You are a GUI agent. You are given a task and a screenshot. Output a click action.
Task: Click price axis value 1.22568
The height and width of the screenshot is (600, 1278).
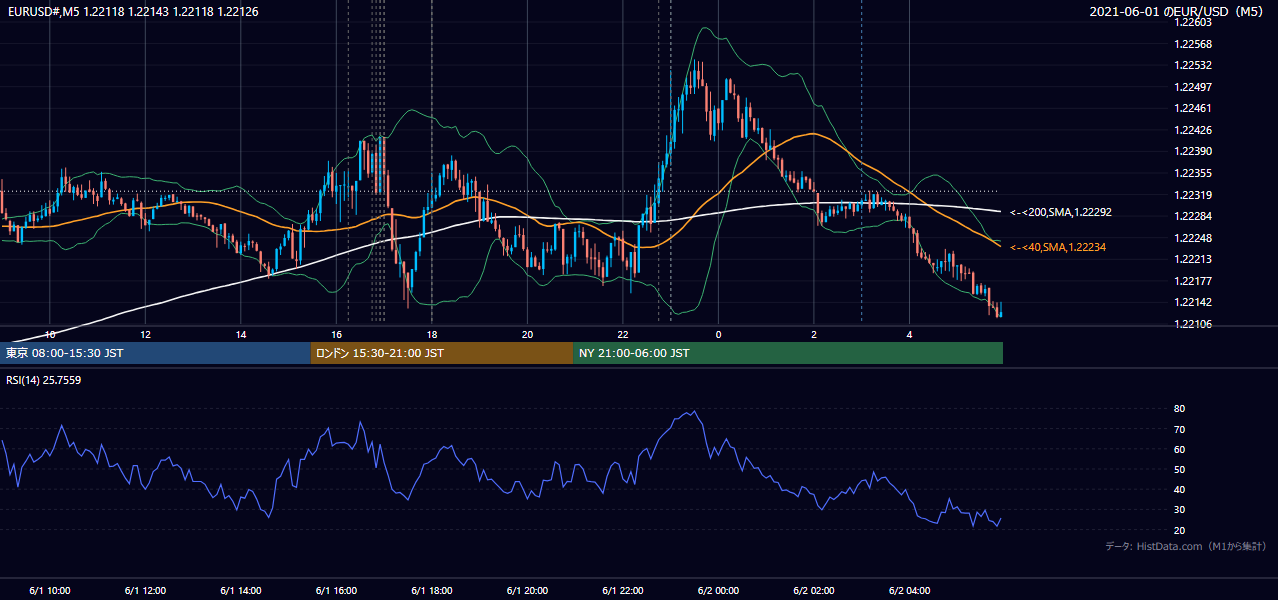1193,44
